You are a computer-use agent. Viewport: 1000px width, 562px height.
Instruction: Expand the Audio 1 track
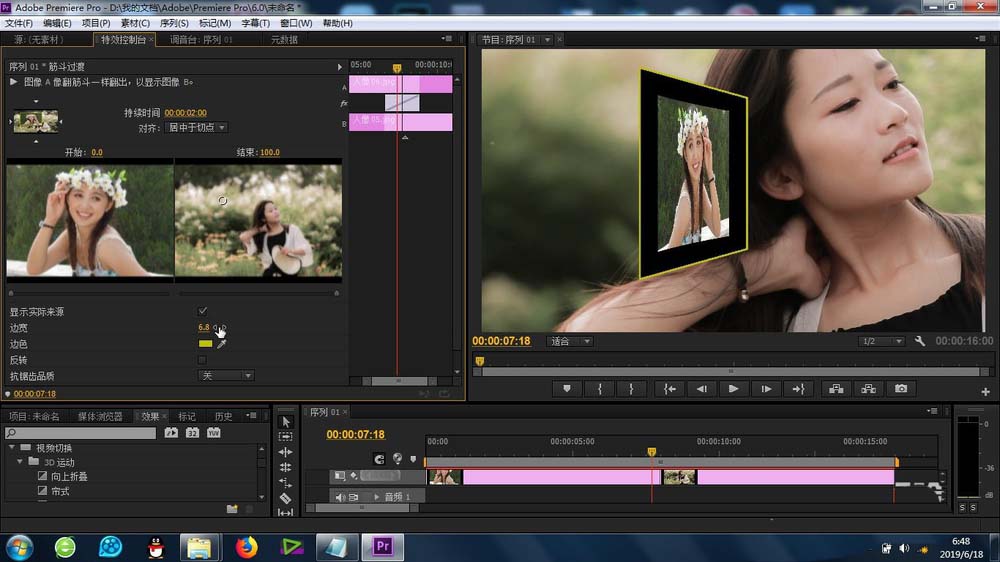pyautogui.click(x=376, y=497)
